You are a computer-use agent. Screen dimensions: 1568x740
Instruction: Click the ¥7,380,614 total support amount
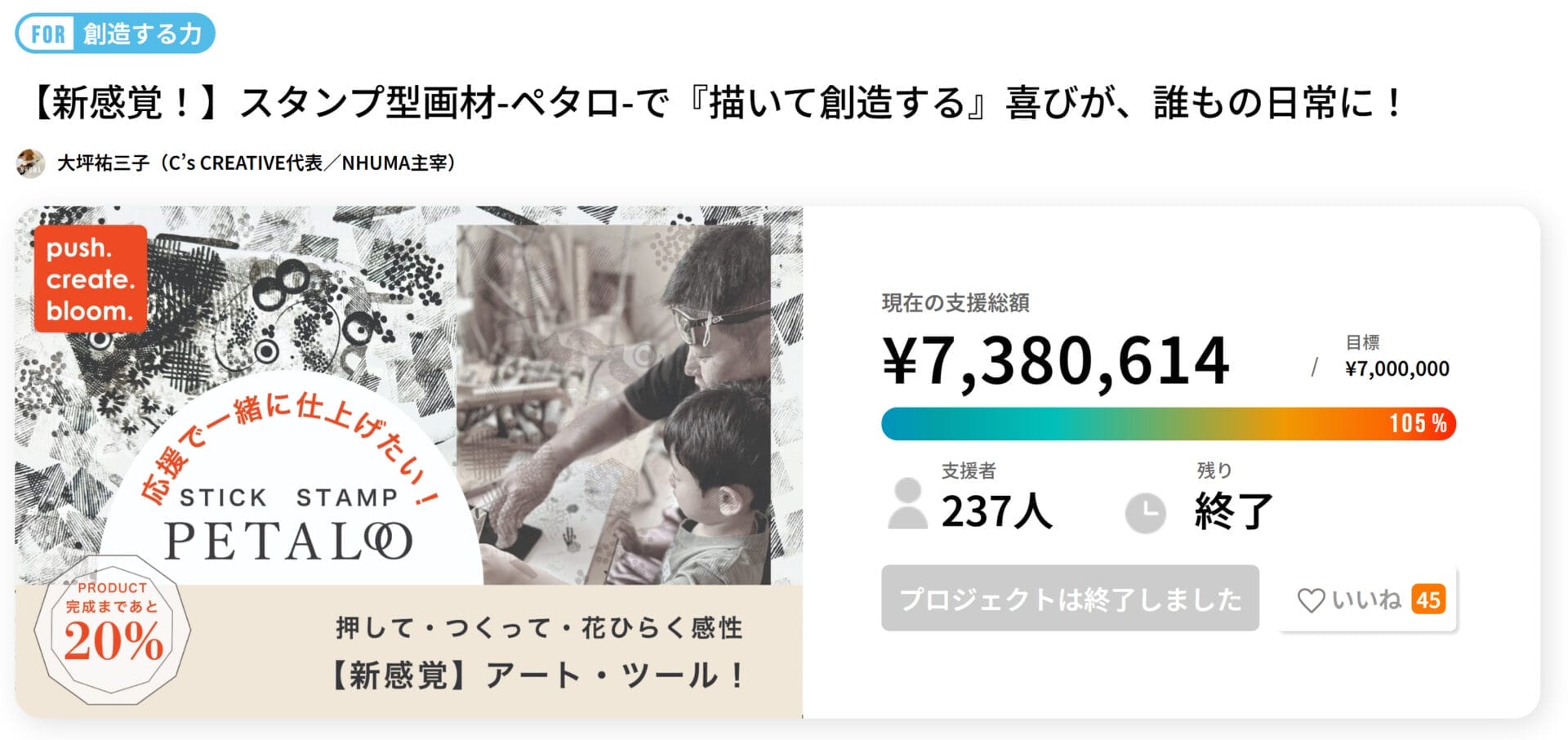point(1055,361)
